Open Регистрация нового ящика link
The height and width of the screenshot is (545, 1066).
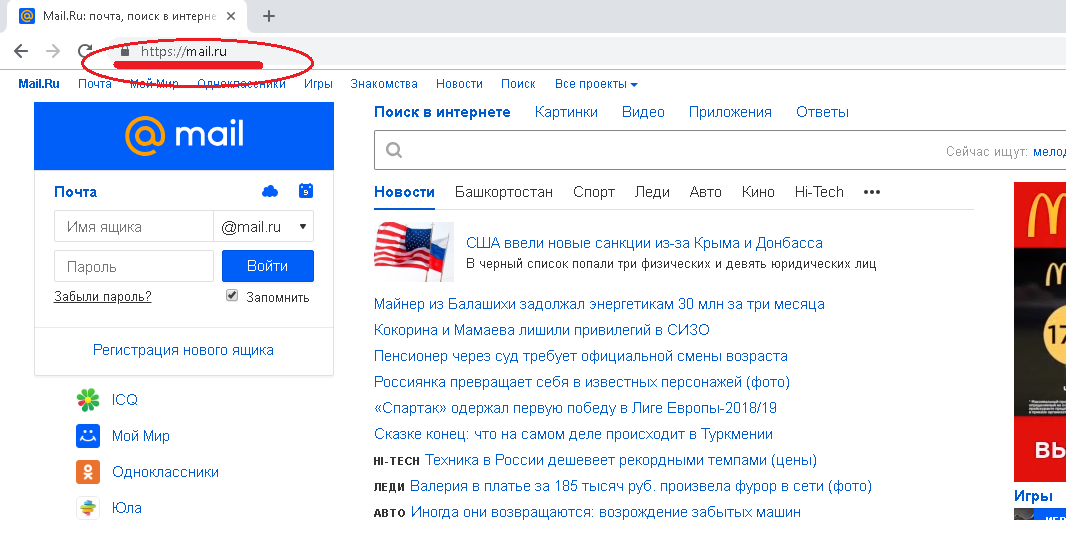[x=184, y=350]
